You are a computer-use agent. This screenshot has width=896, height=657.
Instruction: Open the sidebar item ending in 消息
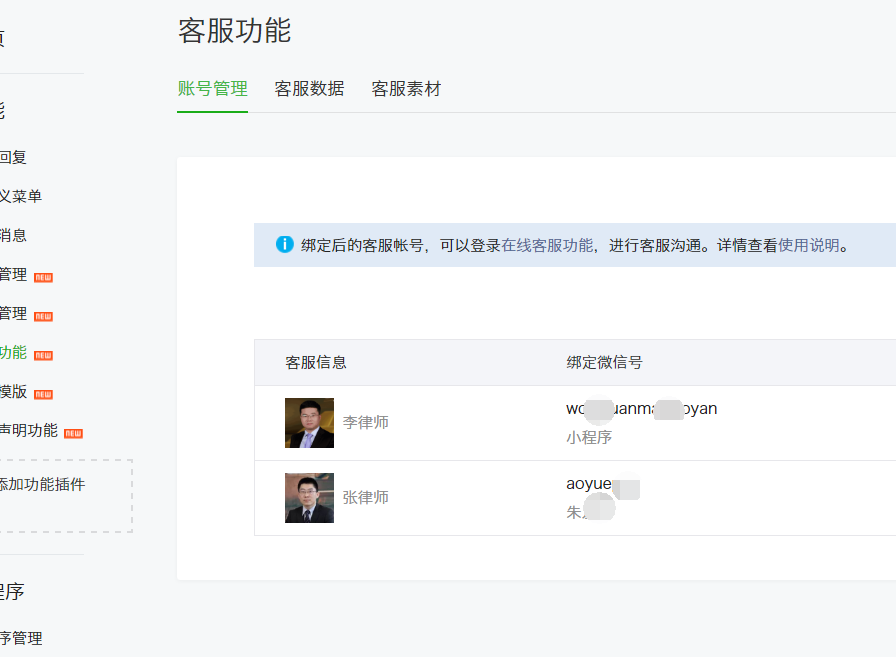[13, 235]
